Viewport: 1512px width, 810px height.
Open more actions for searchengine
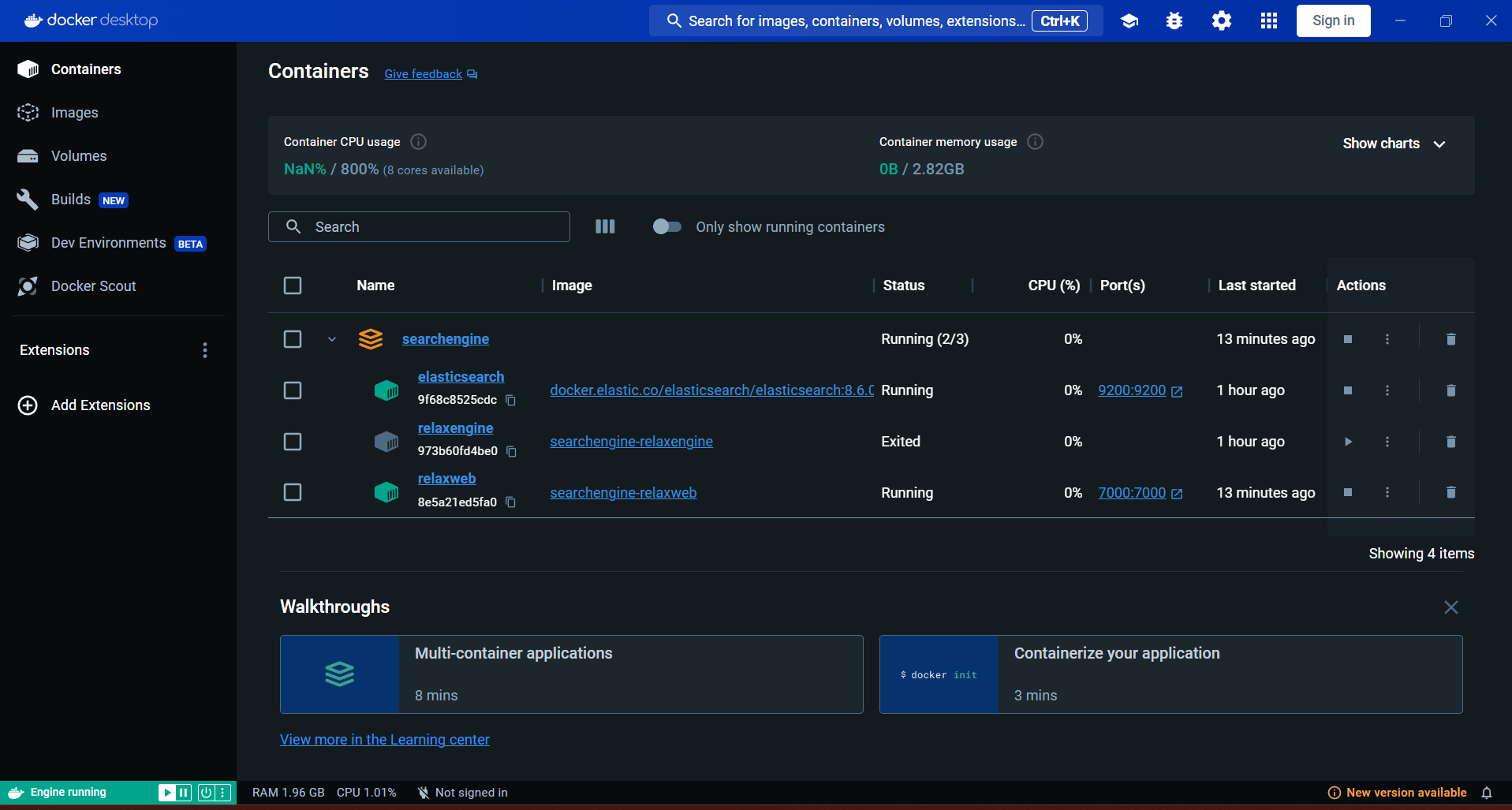click(1387, 339)
